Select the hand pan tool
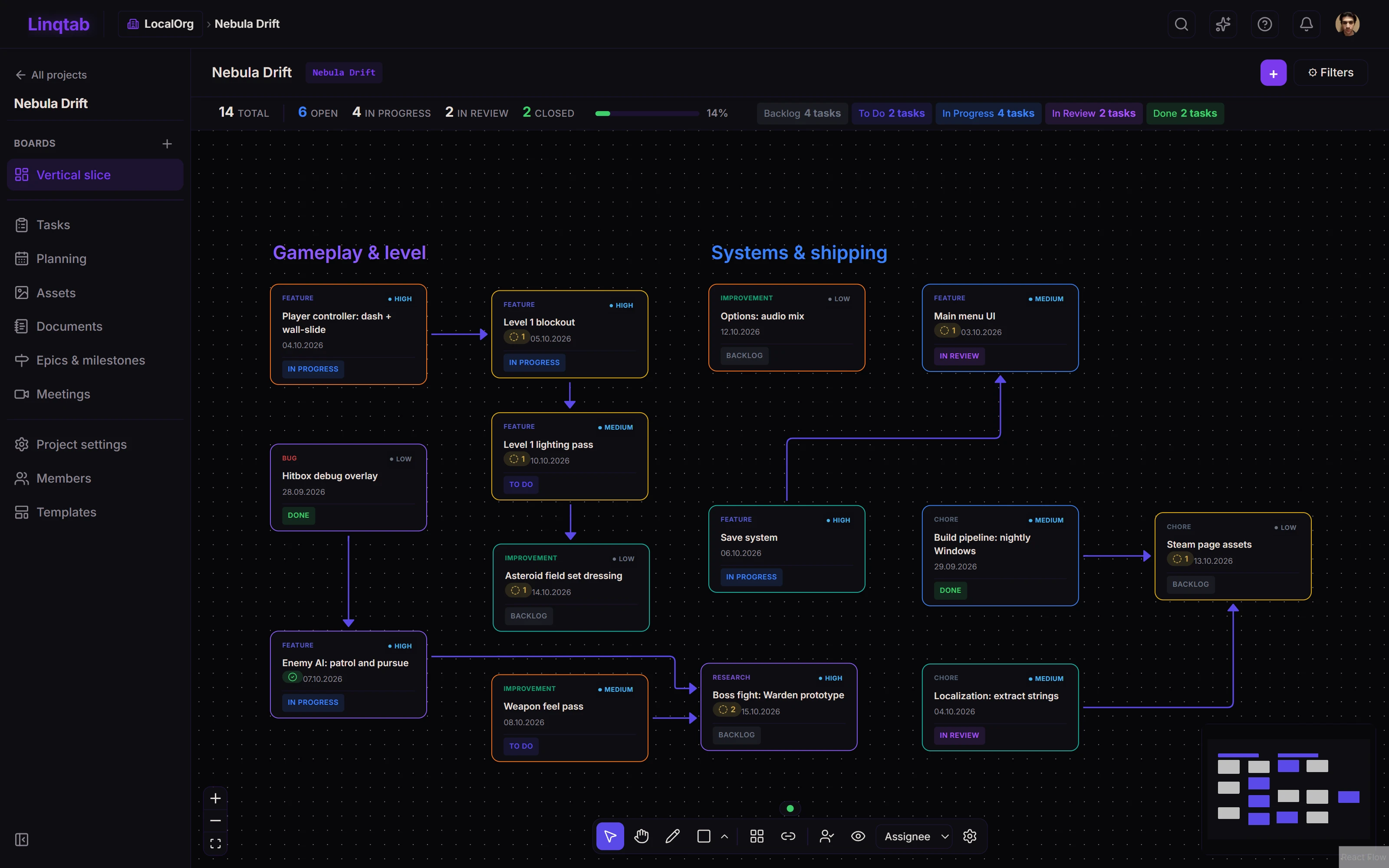This screenshot has width=1389, height=868. pos(641,836)
